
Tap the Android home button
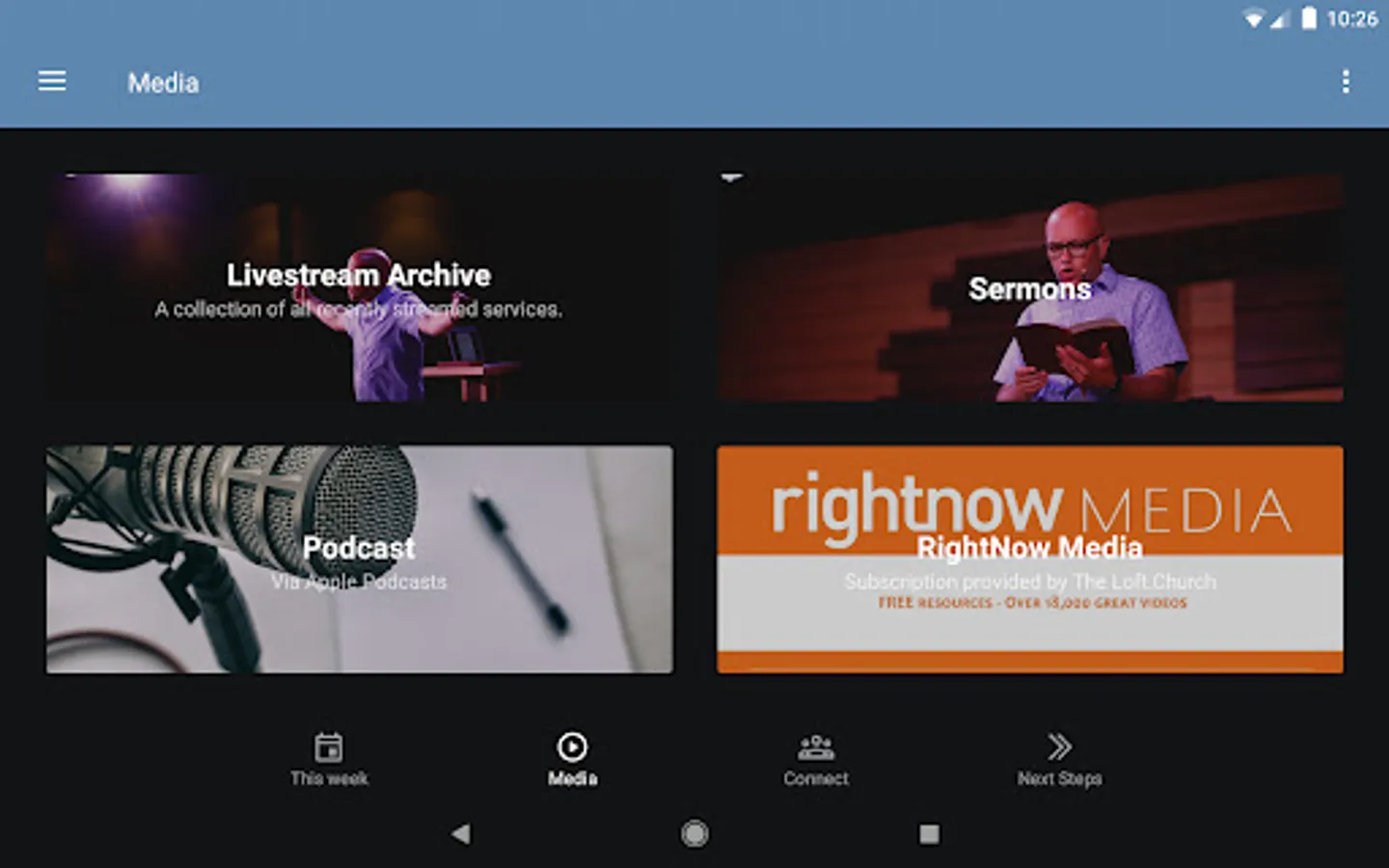[x=694, y=833]
